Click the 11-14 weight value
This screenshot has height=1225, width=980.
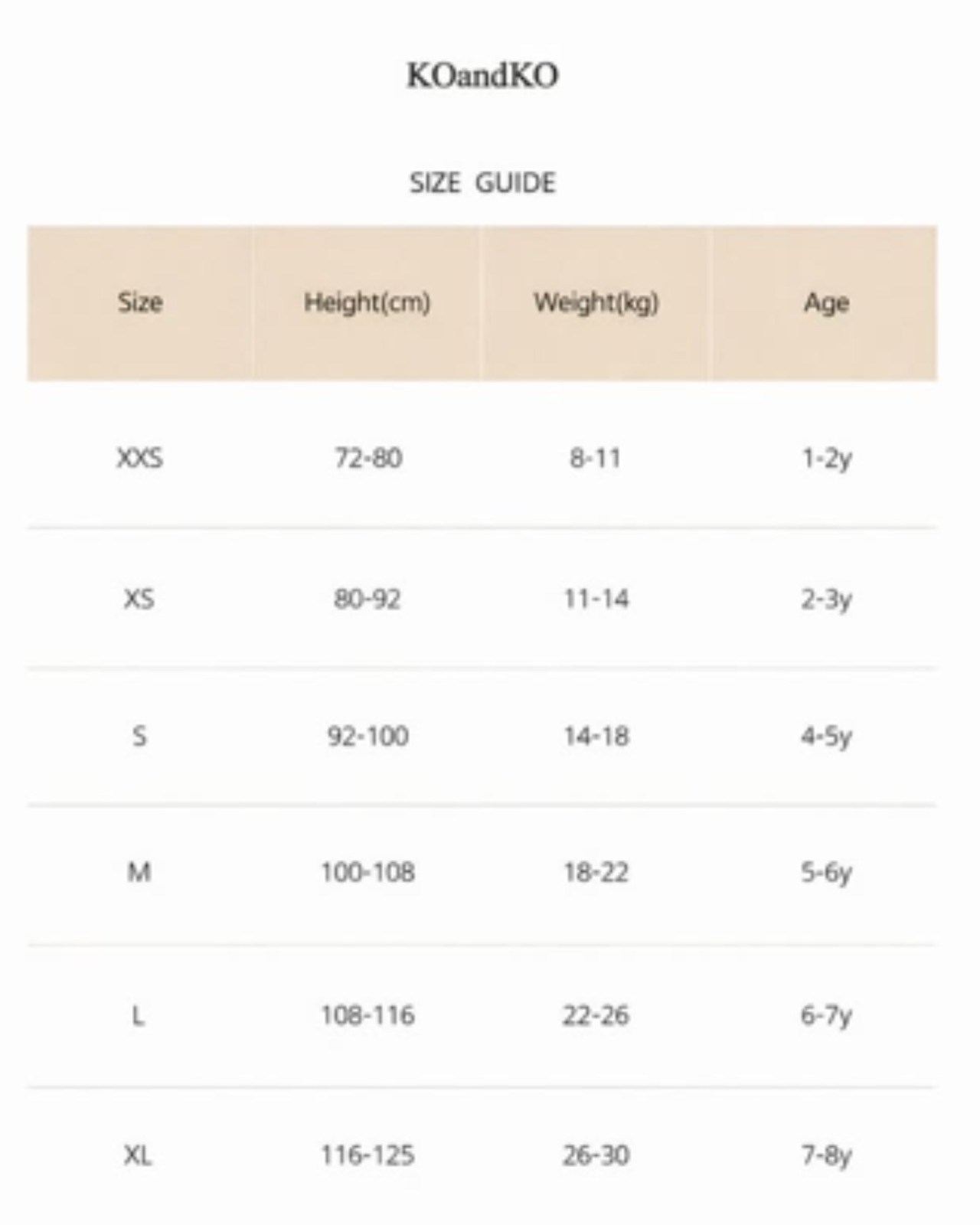pyautogui.click(x=596, y=598)
